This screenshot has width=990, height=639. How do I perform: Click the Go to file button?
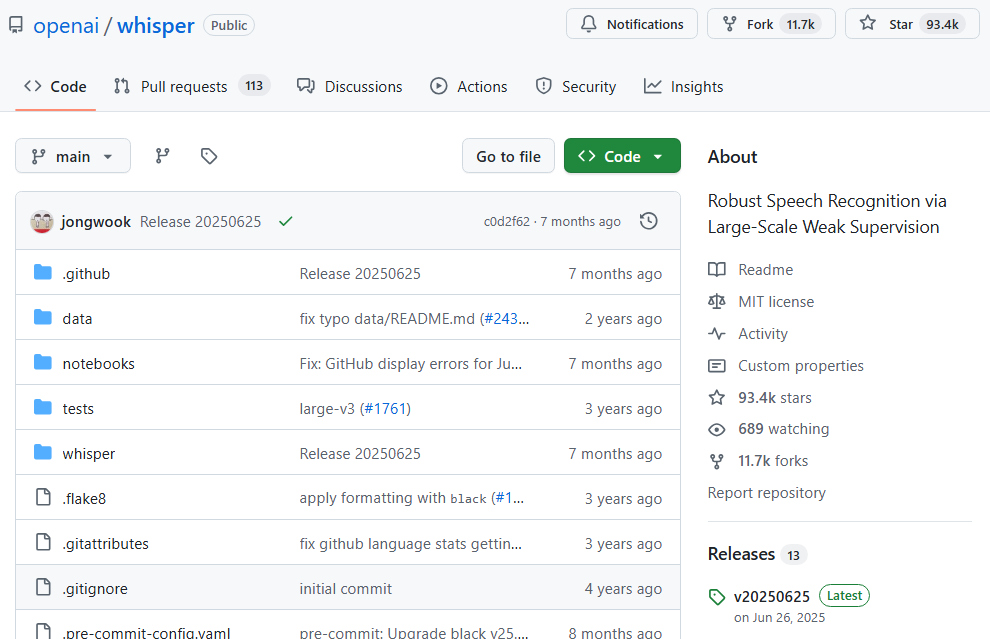[508, 156]
